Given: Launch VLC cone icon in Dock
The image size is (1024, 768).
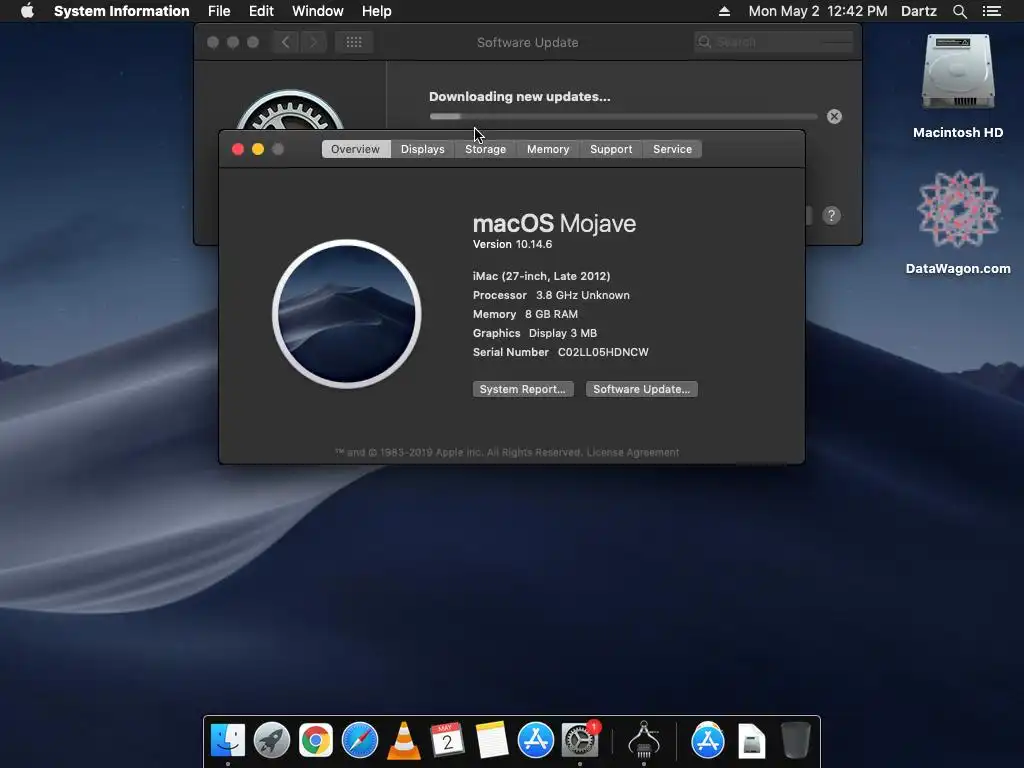Looking at the screenshot, I should [x=404, y=740].
